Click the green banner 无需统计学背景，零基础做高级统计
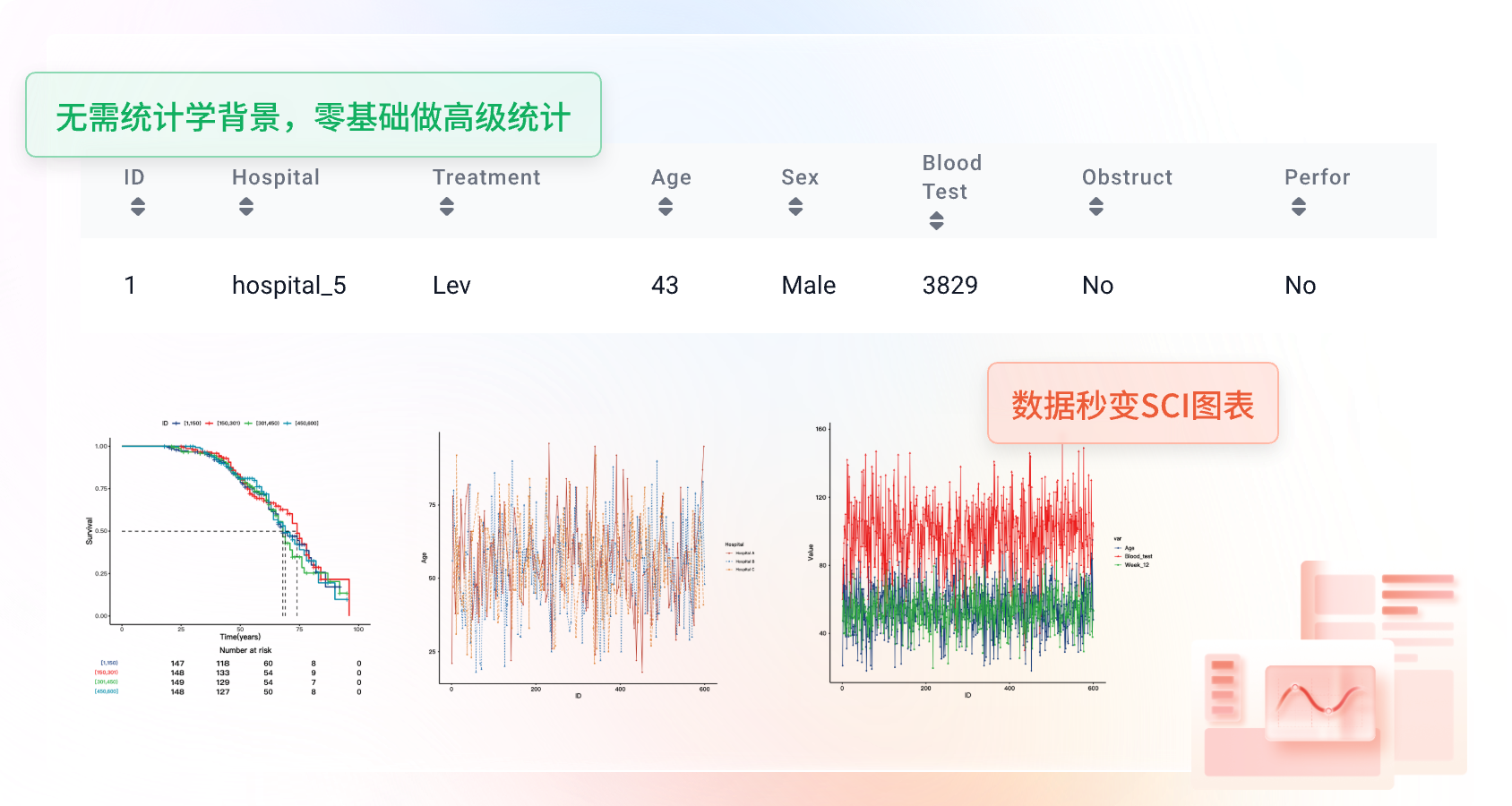 [x=315, y=116]
